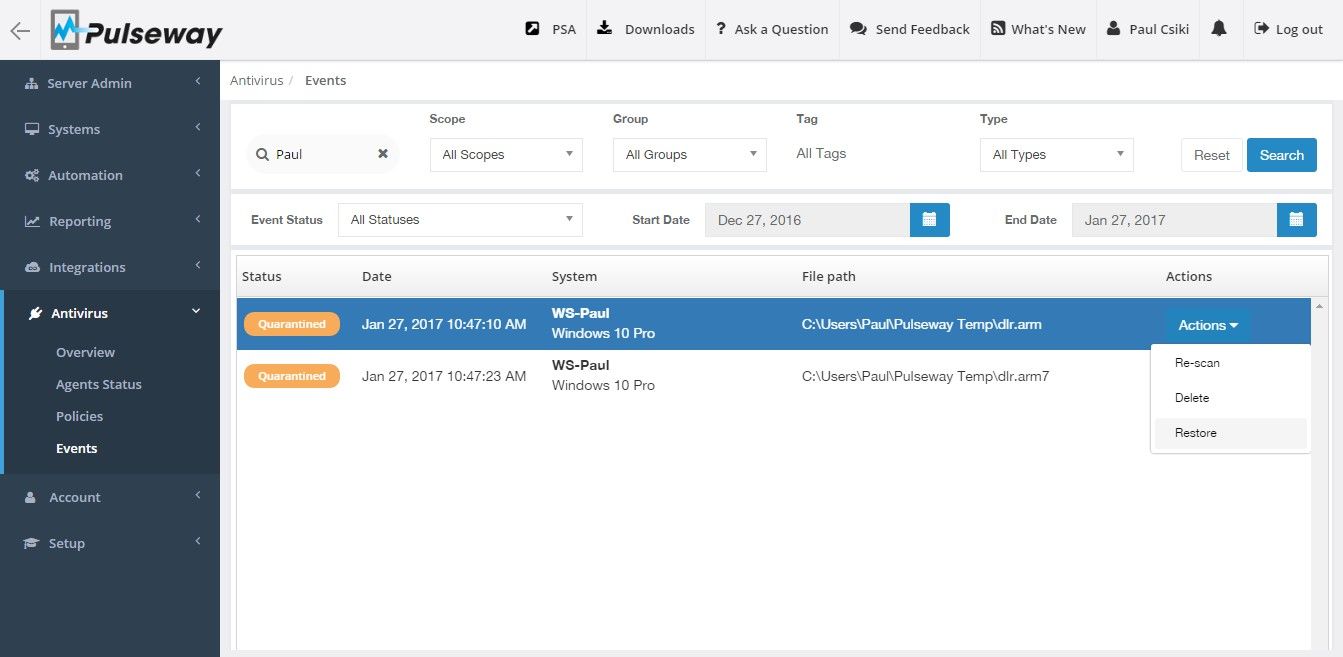Click the 10:47:23 AM date cell
1343x657 pixels.
click(444, 376)
